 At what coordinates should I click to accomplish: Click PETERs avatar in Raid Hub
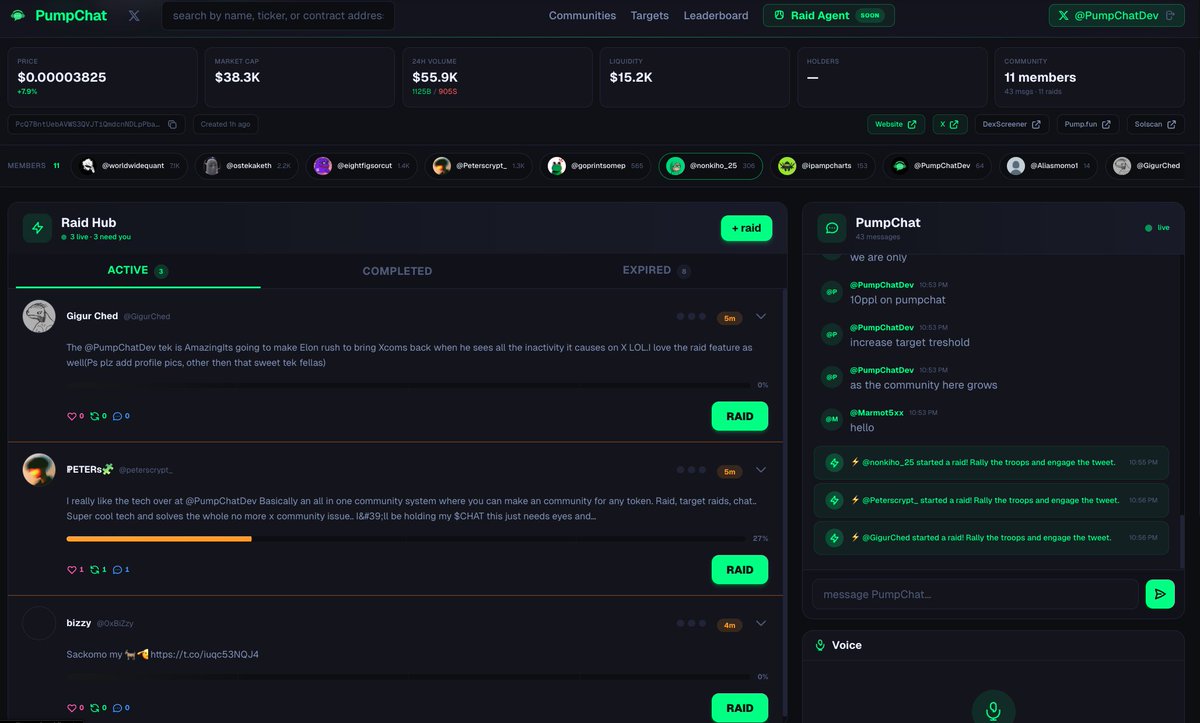[x=39, y=469]
